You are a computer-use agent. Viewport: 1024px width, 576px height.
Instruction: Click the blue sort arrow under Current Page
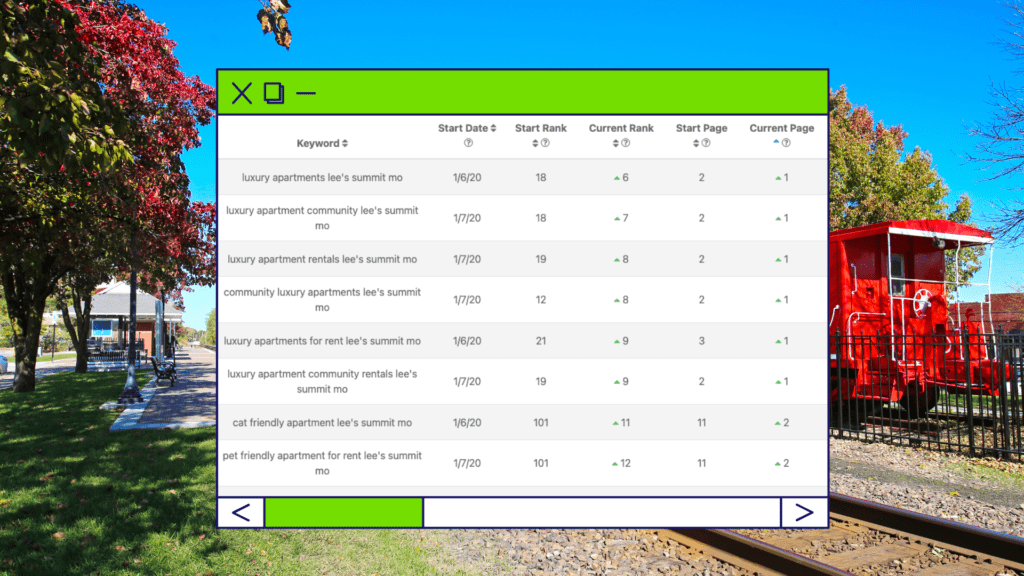777,143
